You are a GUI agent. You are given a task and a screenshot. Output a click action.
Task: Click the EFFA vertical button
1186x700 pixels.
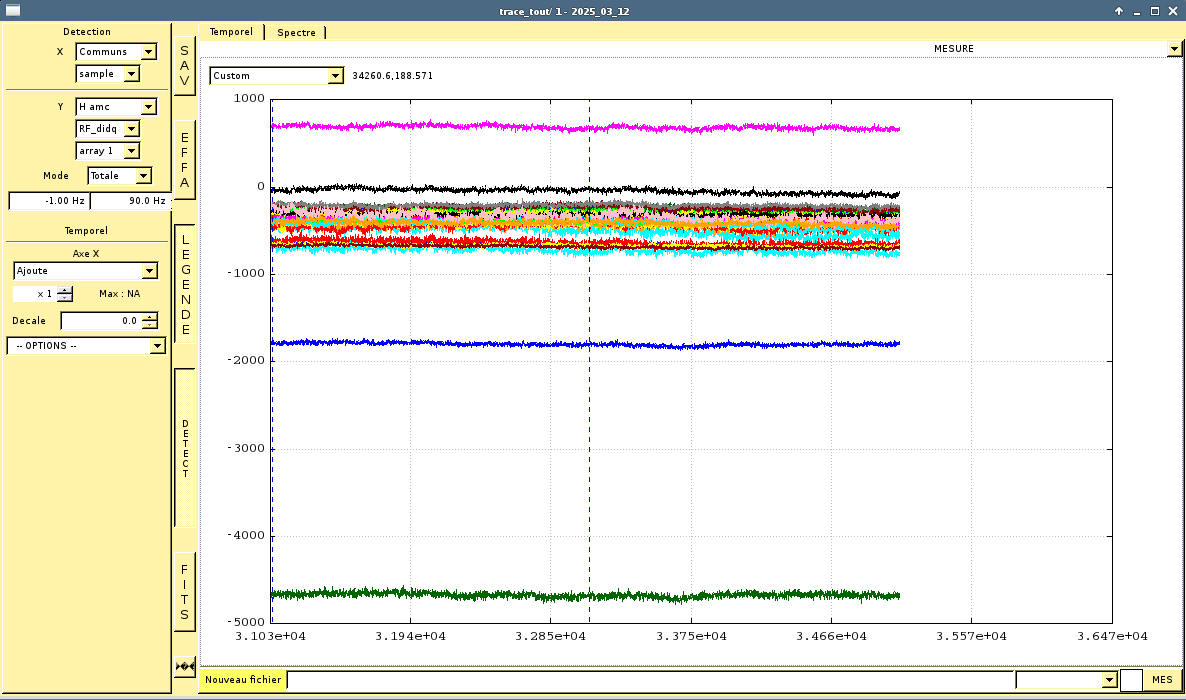[x=184, y=160]
